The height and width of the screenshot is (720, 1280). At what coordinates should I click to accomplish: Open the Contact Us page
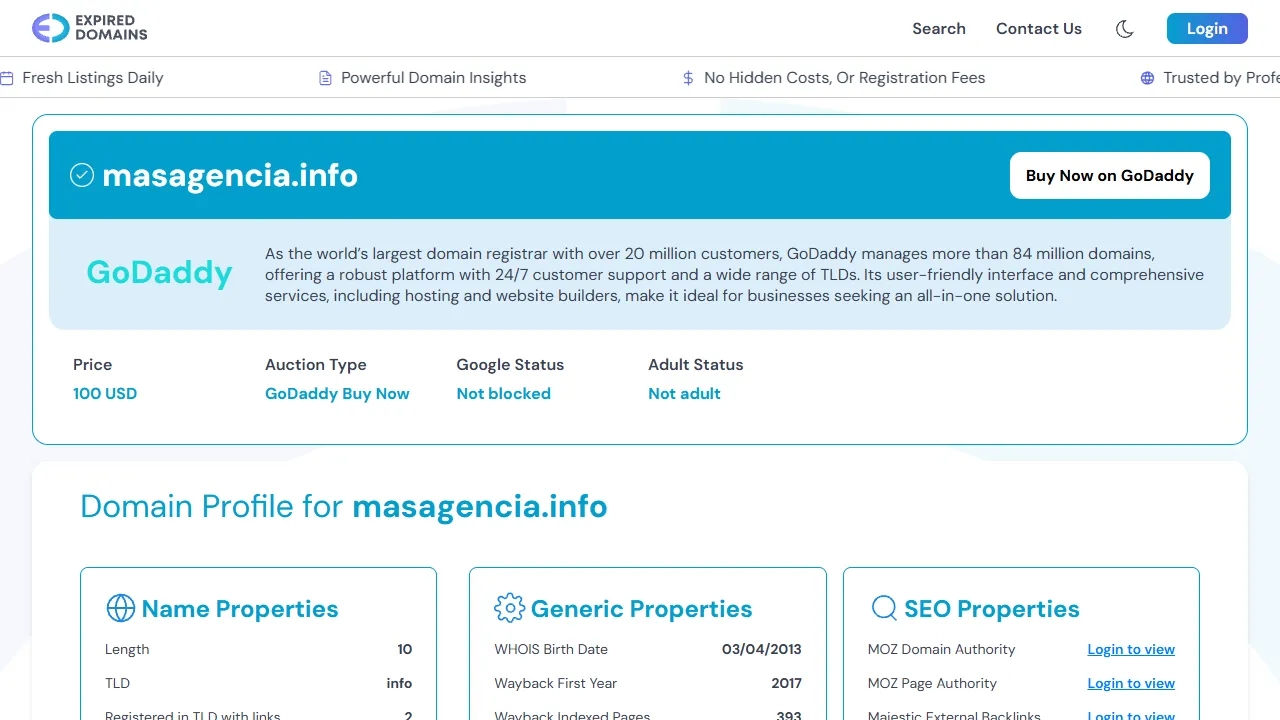point(1039,29)
